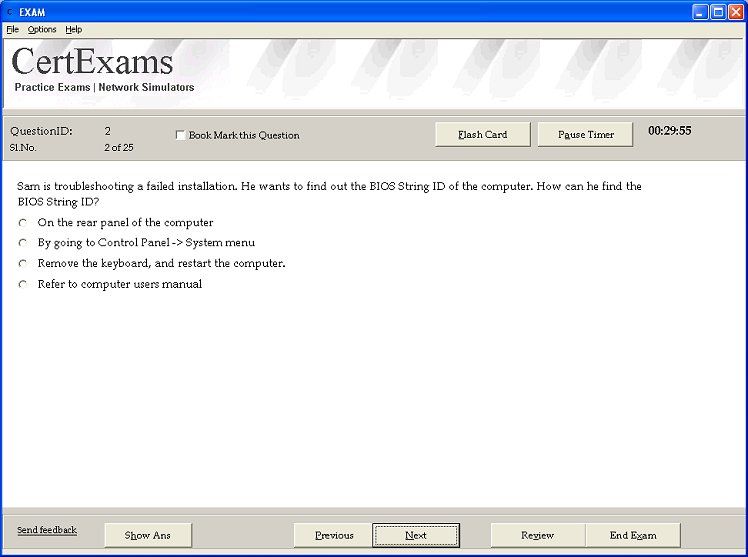This screenshot has width=748, height=557.
Task: Open the File menu
Action: (x=12, y=30)
